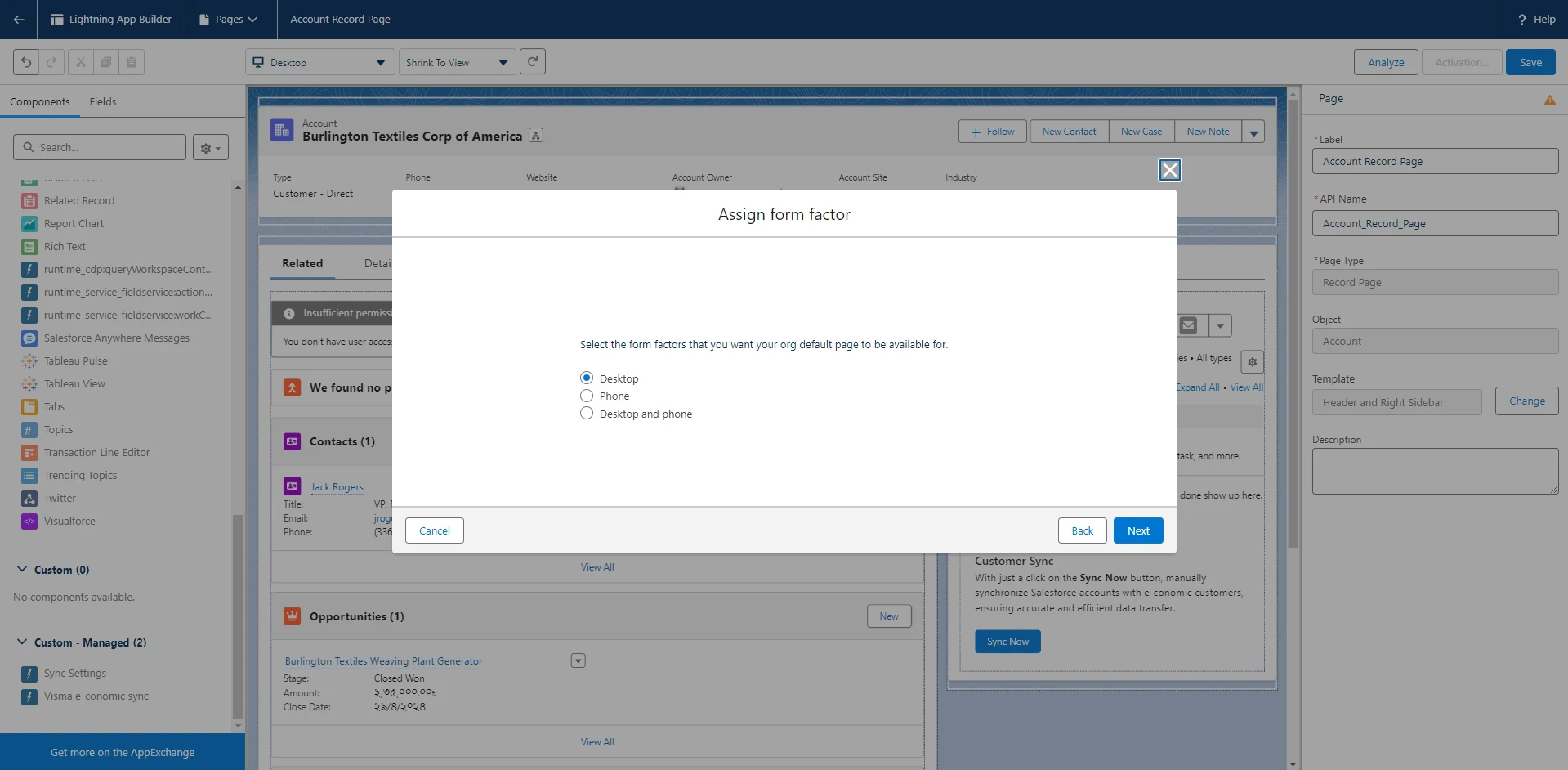Open the Burlington opportunity row dropdown arrow

click(579, 660)
